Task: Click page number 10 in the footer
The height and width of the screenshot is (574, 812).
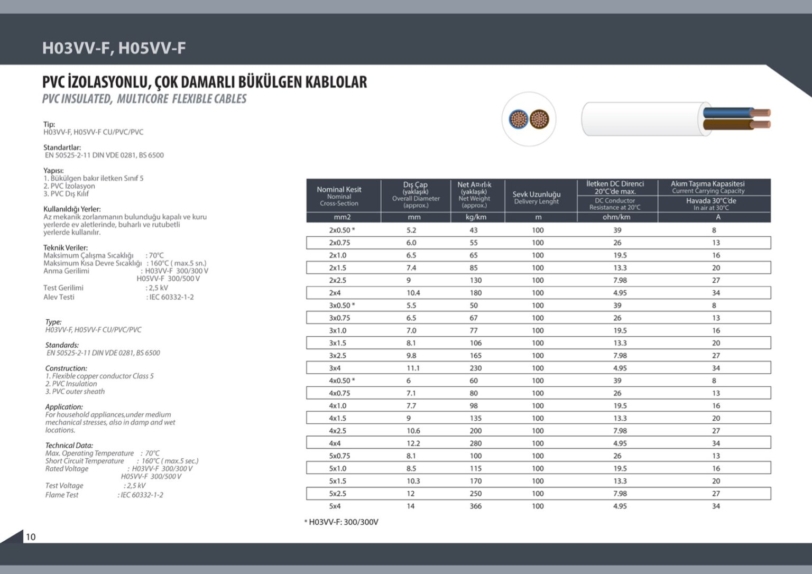Action: click(31, 537)
